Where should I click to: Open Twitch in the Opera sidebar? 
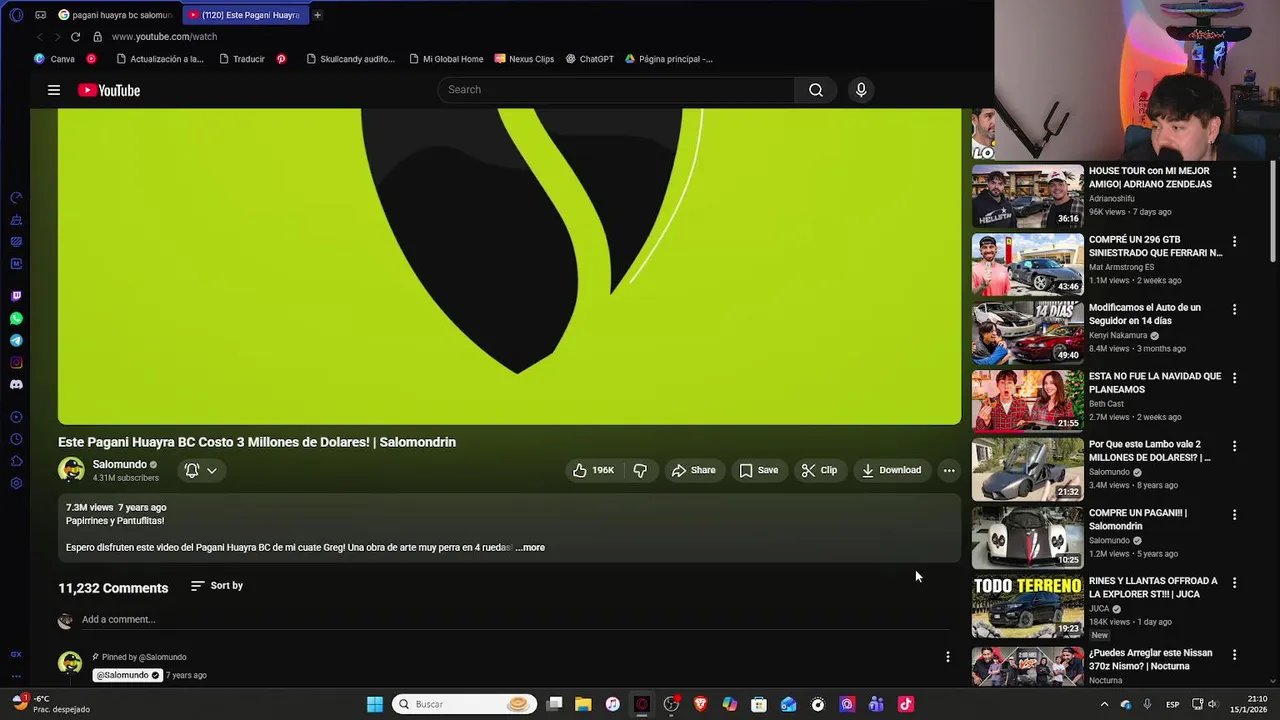click(16, 296)
